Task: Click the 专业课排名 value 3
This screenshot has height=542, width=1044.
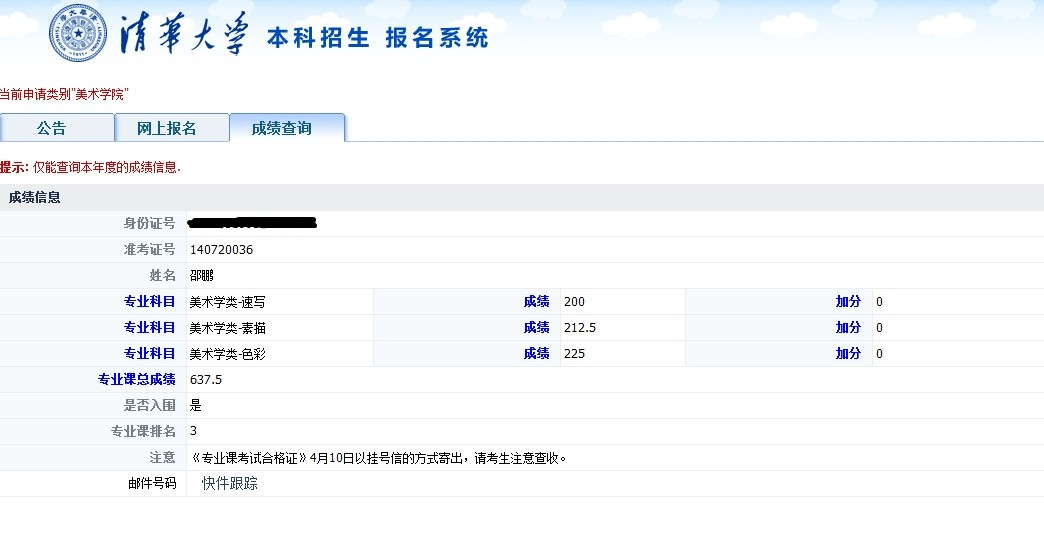Action: click(x=193, y=431)
